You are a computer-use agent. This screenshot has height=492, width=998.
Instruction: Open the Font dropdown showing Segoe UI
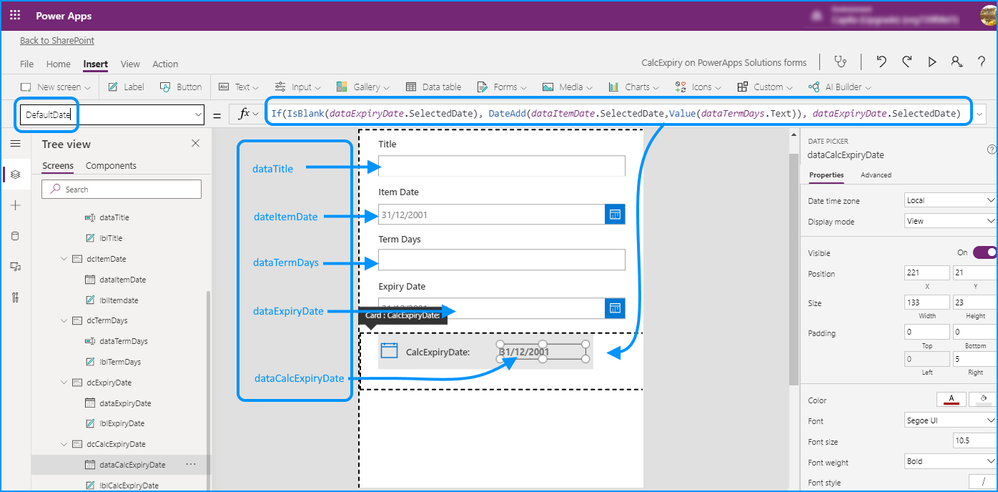click(950, 421)
